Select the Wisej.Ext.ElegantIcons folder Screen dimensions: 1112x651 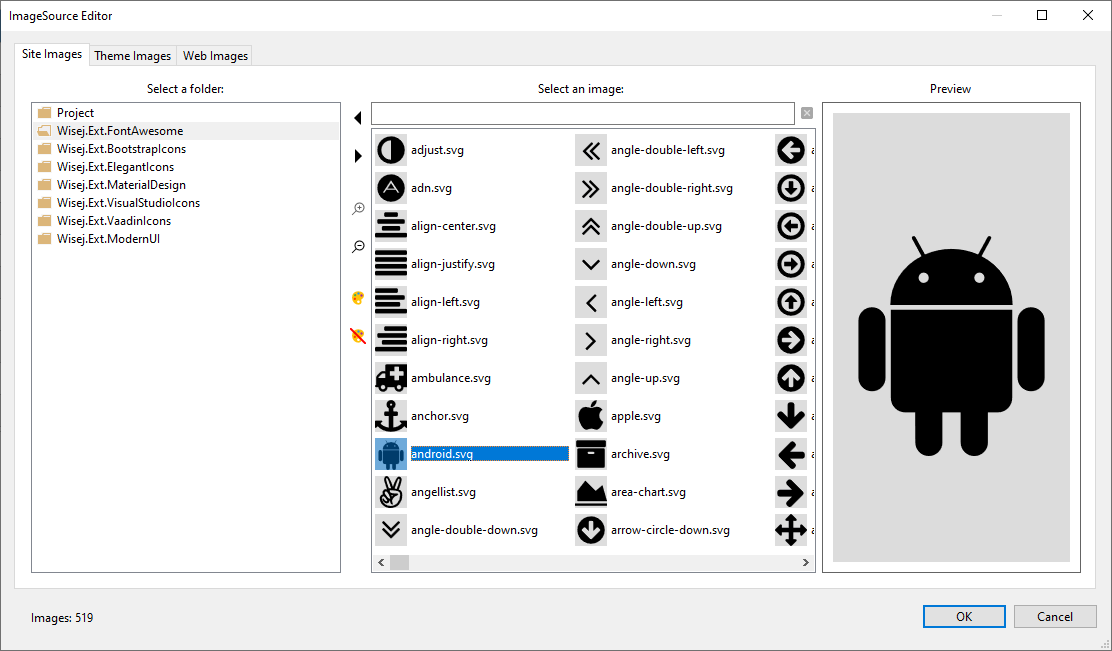pos(116,167)
